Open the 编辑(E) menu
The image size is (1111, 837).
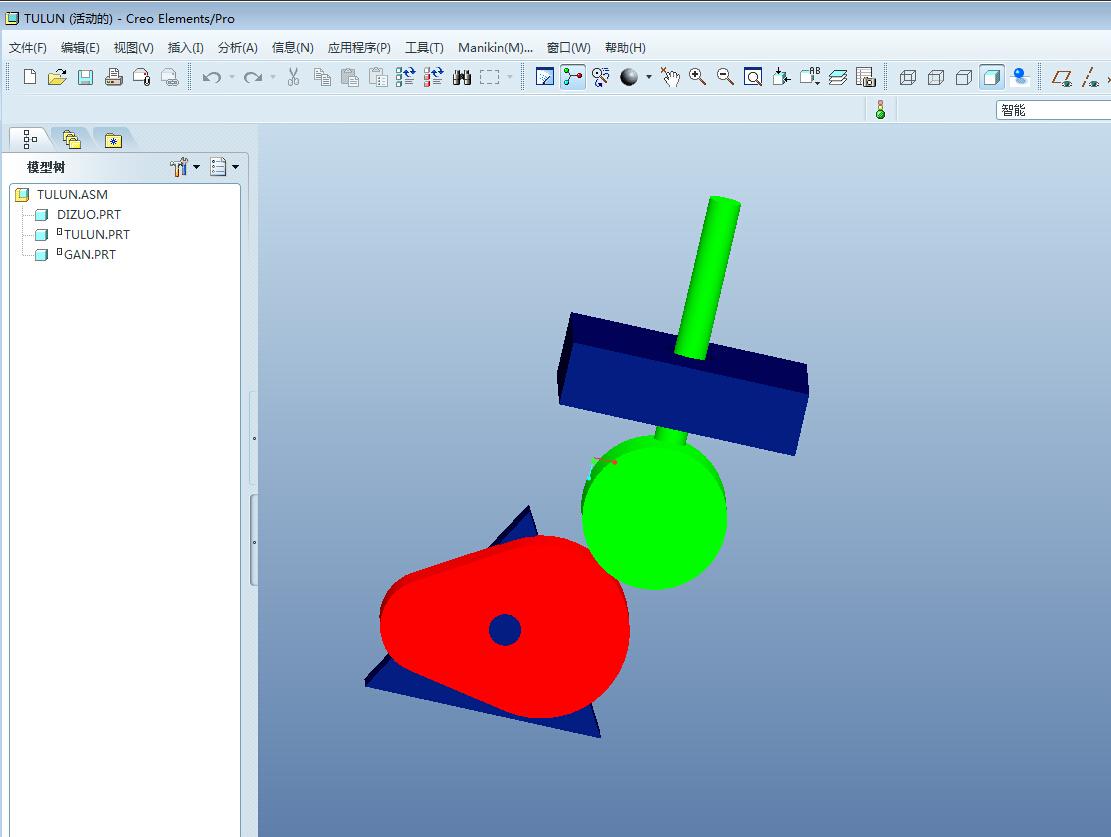pyautogui.click(x=80, y=47)
